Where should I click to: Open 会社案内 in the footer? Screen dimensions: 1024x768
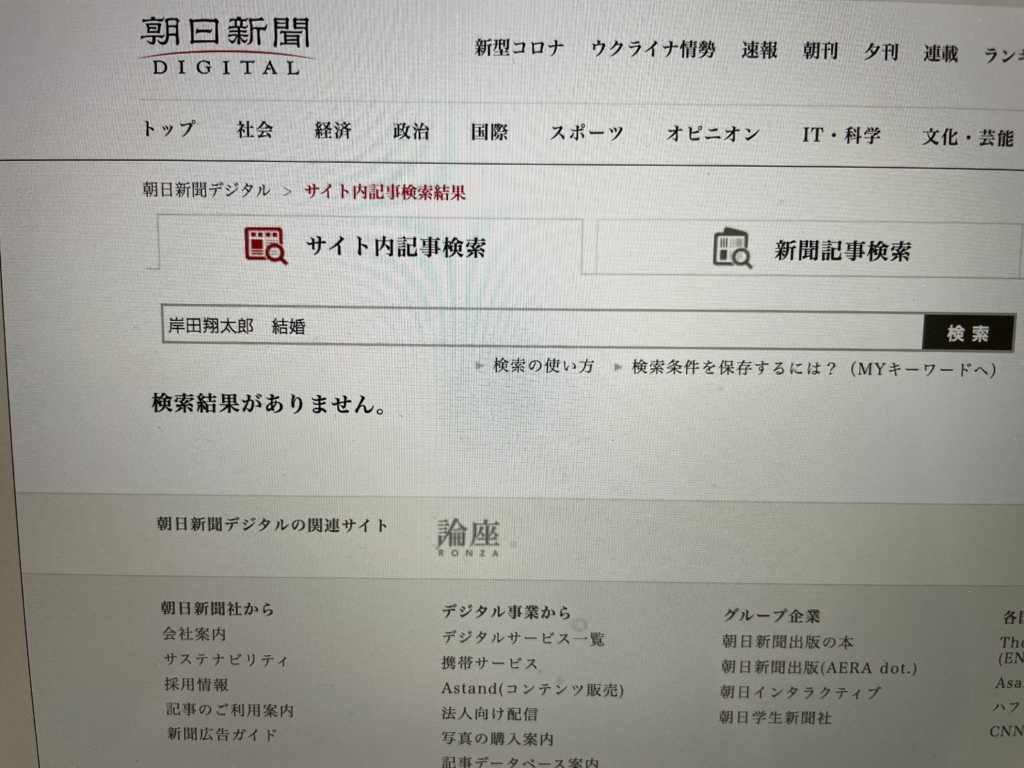[194, 633]
